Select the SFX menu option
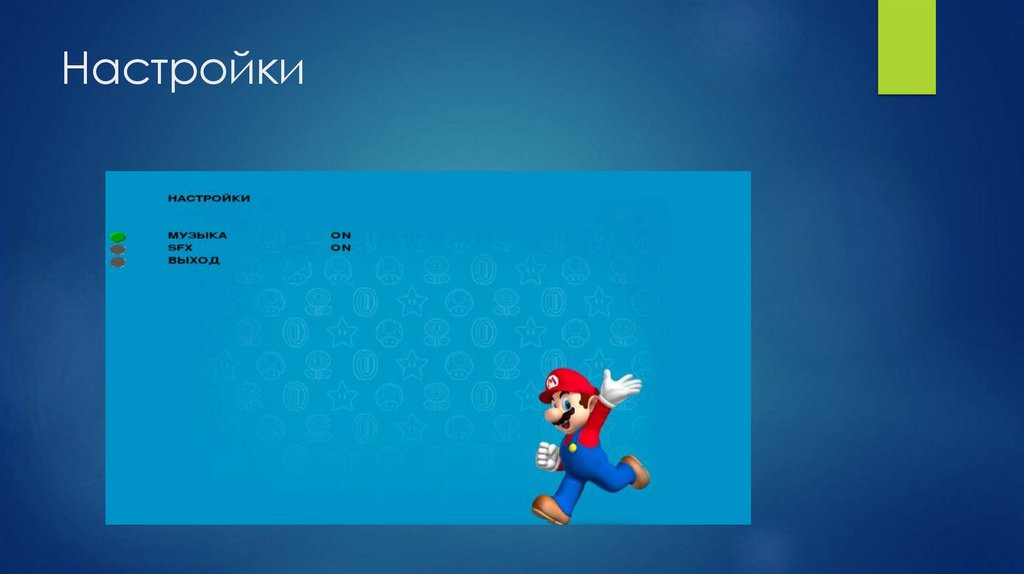 (180, 247)
